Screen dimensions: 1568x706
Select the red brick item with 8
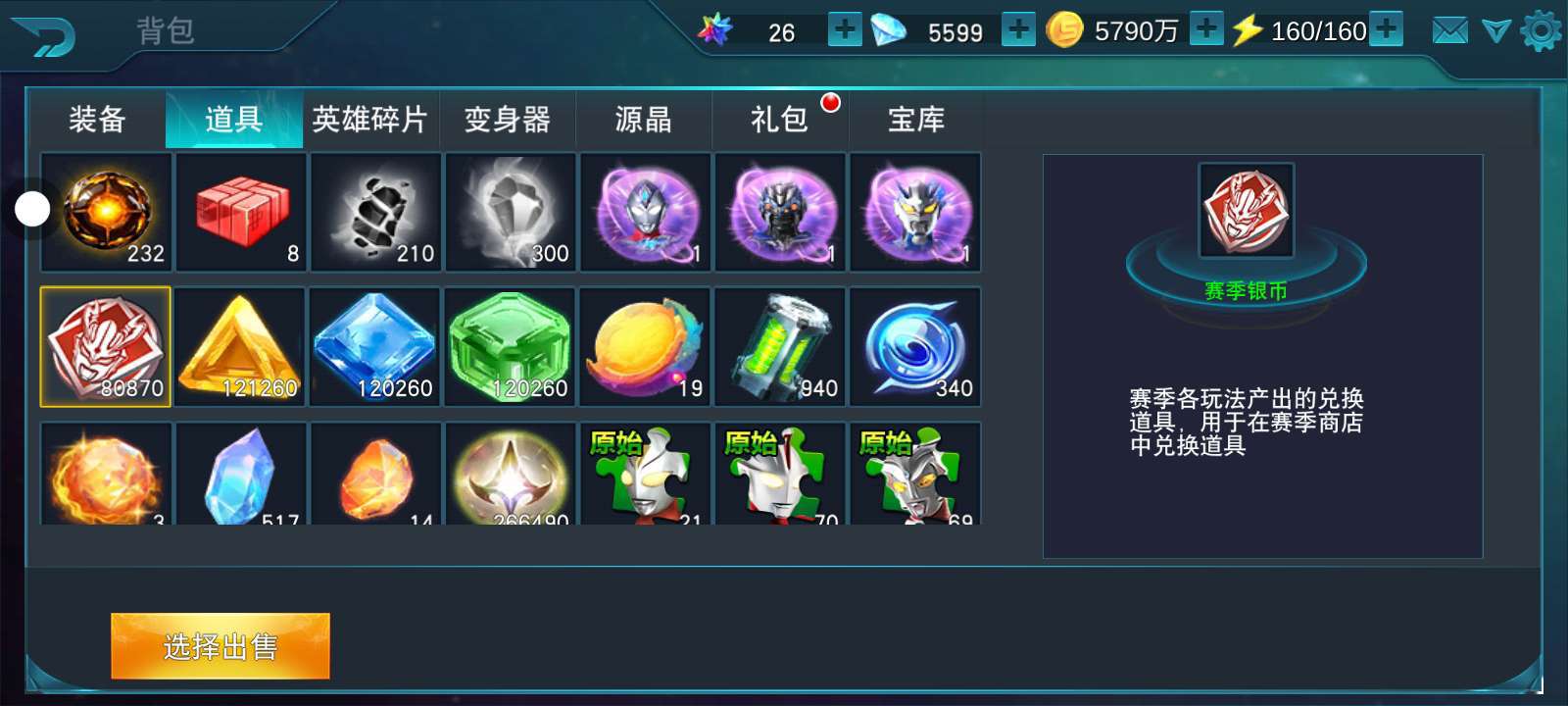tap(241, 212)
